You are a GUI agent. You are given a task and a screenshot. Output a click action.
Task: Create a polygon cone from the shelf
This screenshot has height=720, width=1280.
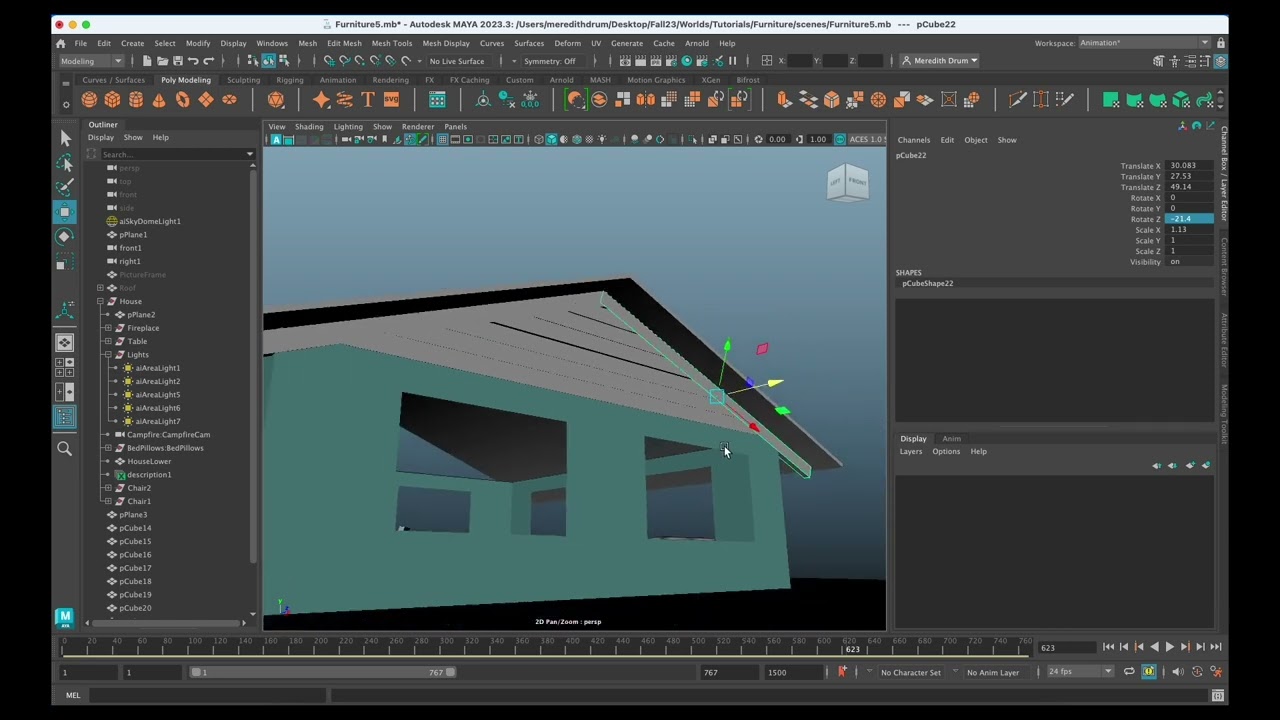pos(159,99)
